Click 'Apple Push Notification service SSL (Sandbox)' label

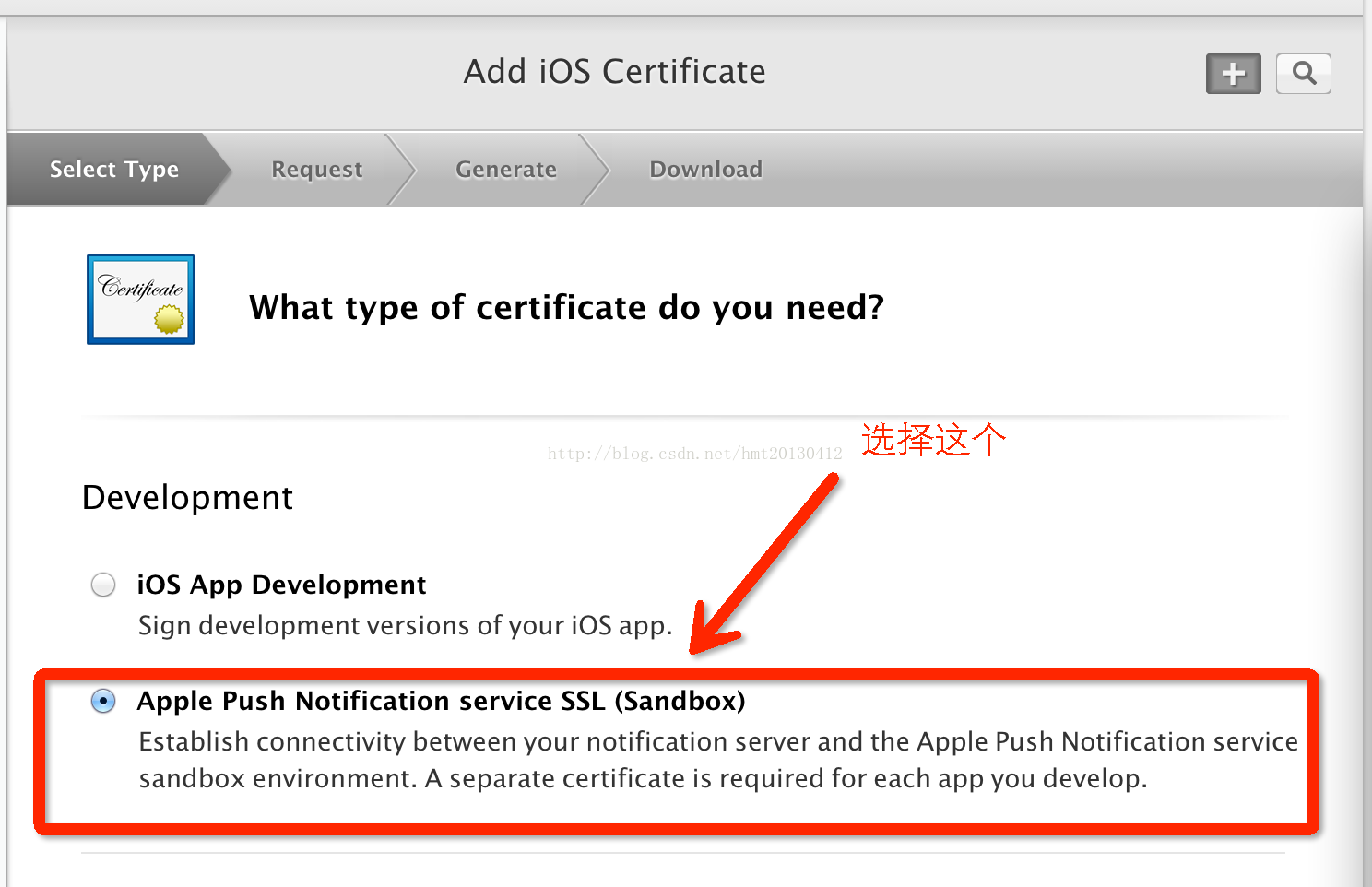coord(441,701)
